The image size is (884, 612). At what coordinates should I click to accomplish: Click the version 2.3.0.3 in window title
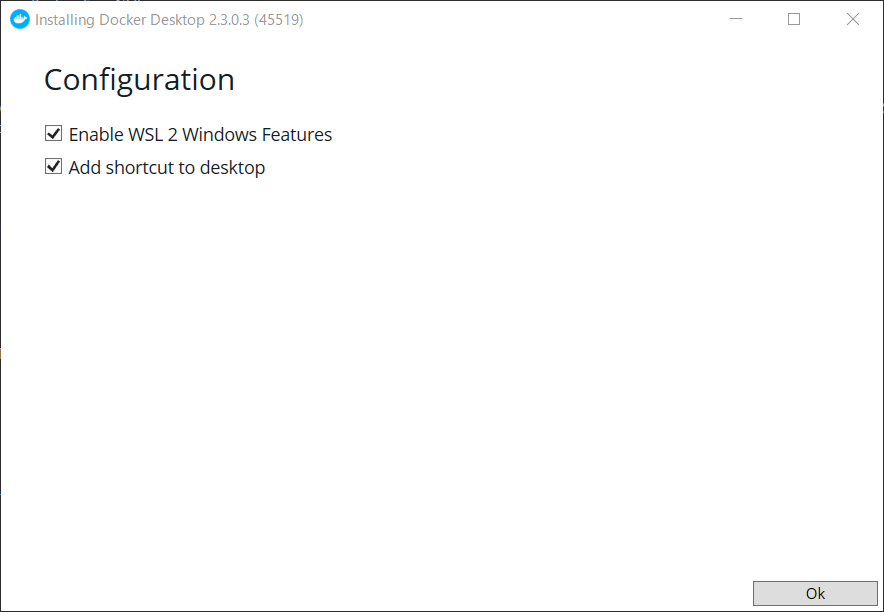pyautogui.click(x=229, y=20)
